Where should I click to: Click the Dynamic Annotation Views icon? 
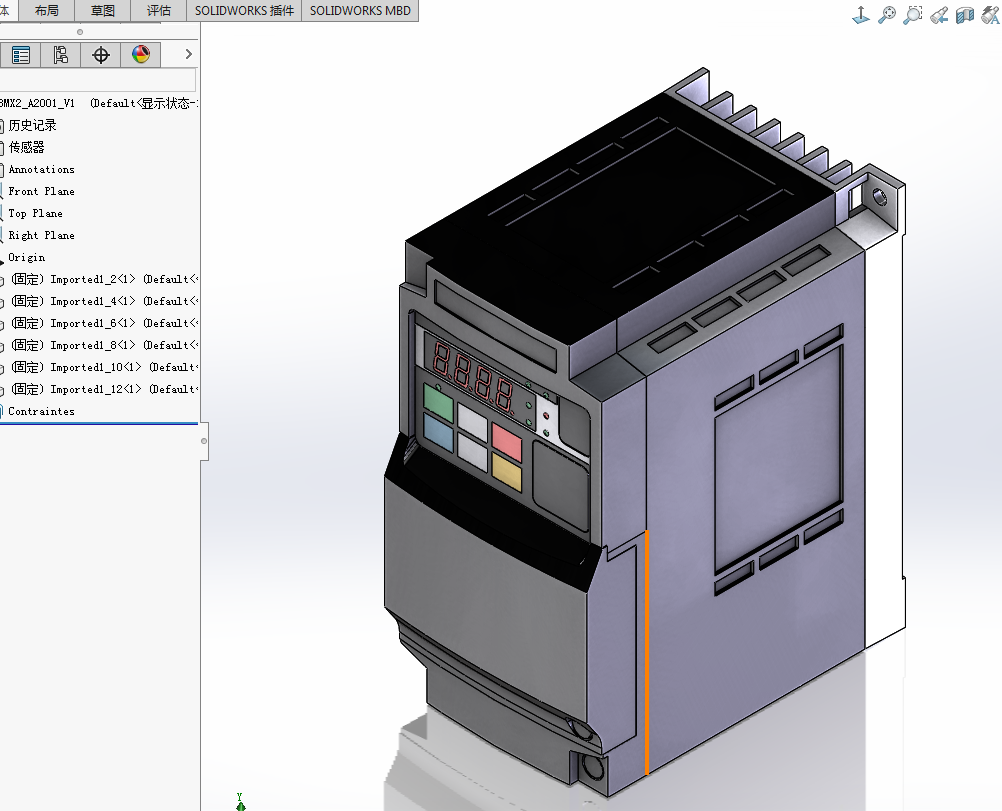[x=990, y=15]
